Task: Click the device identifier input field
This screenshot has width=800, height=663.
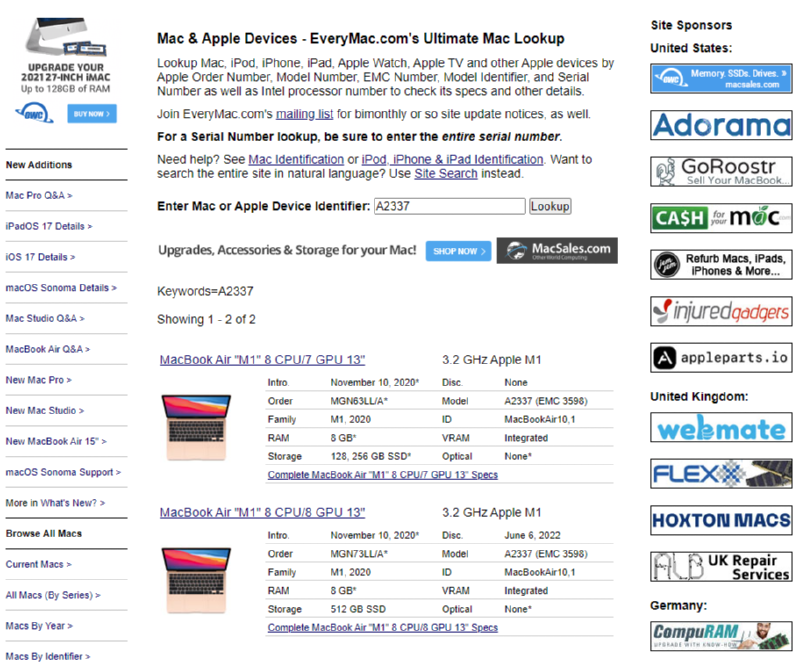Action: [448, 206]
